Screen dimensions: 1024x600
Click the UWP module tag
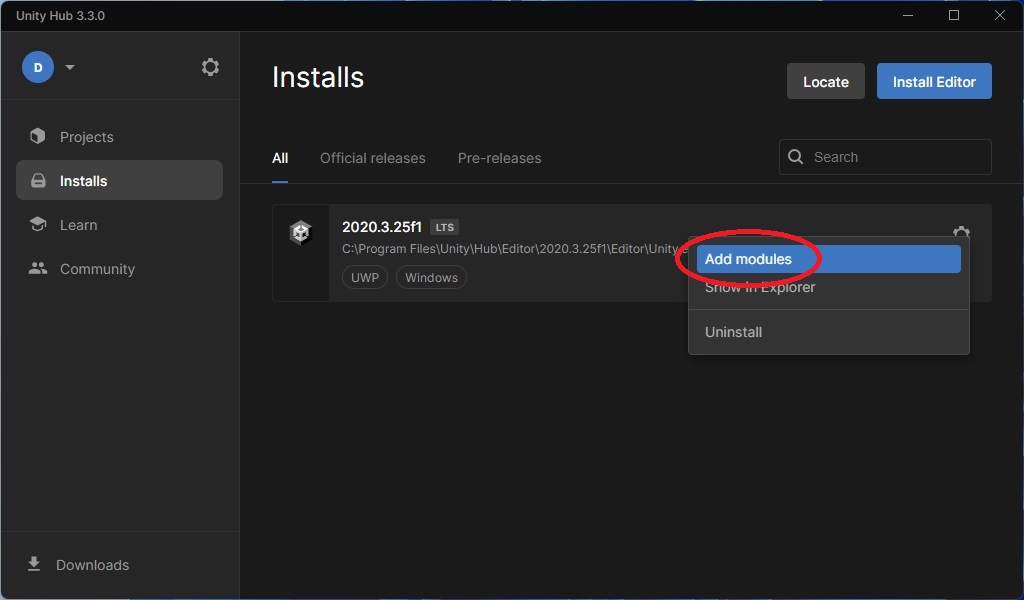pyautogui.click(x=365, y=277)
